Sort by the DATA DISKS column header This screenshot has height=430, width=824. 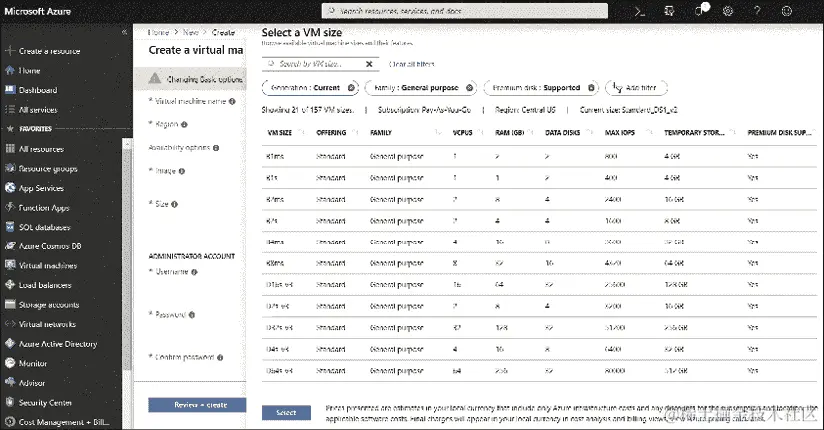[562, 132]
